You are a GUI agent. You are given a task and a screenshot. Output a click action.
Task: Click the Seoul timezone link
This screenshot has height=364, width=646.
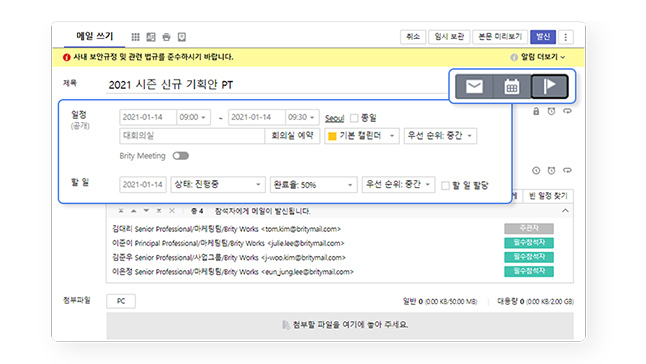coord(334,119)
